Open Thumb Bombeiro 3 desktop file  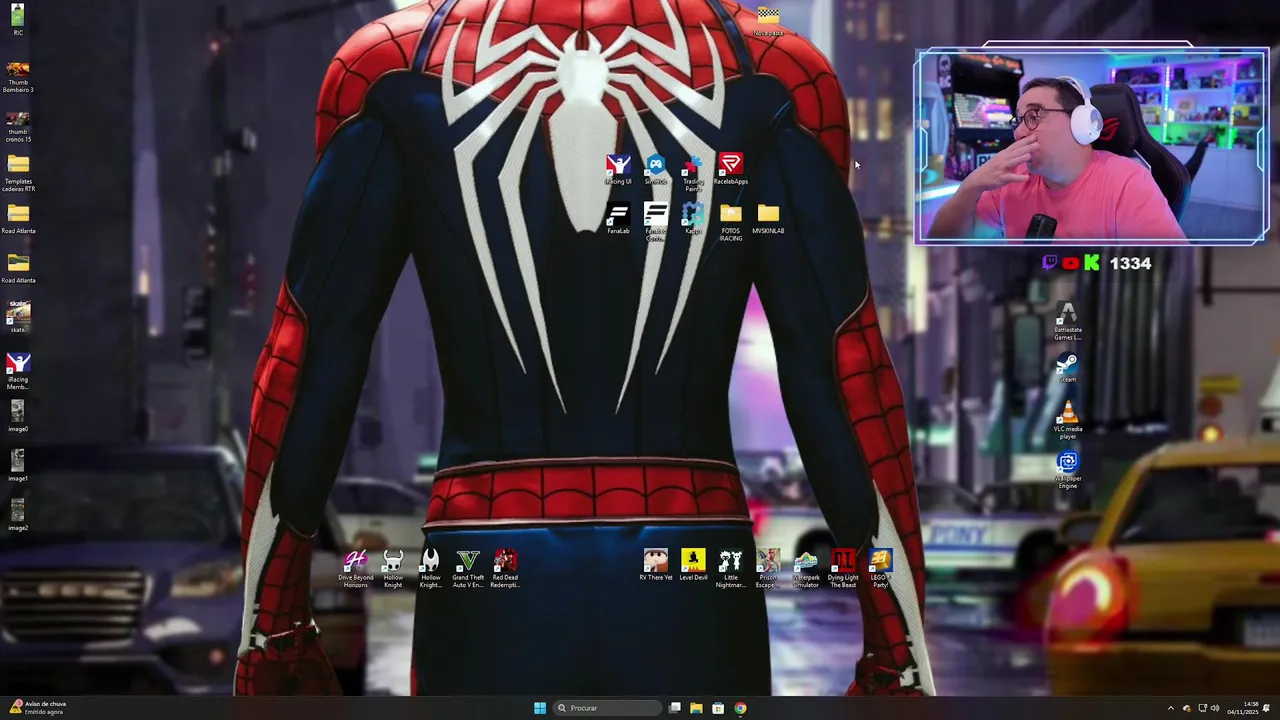click(x=18, y=75)
